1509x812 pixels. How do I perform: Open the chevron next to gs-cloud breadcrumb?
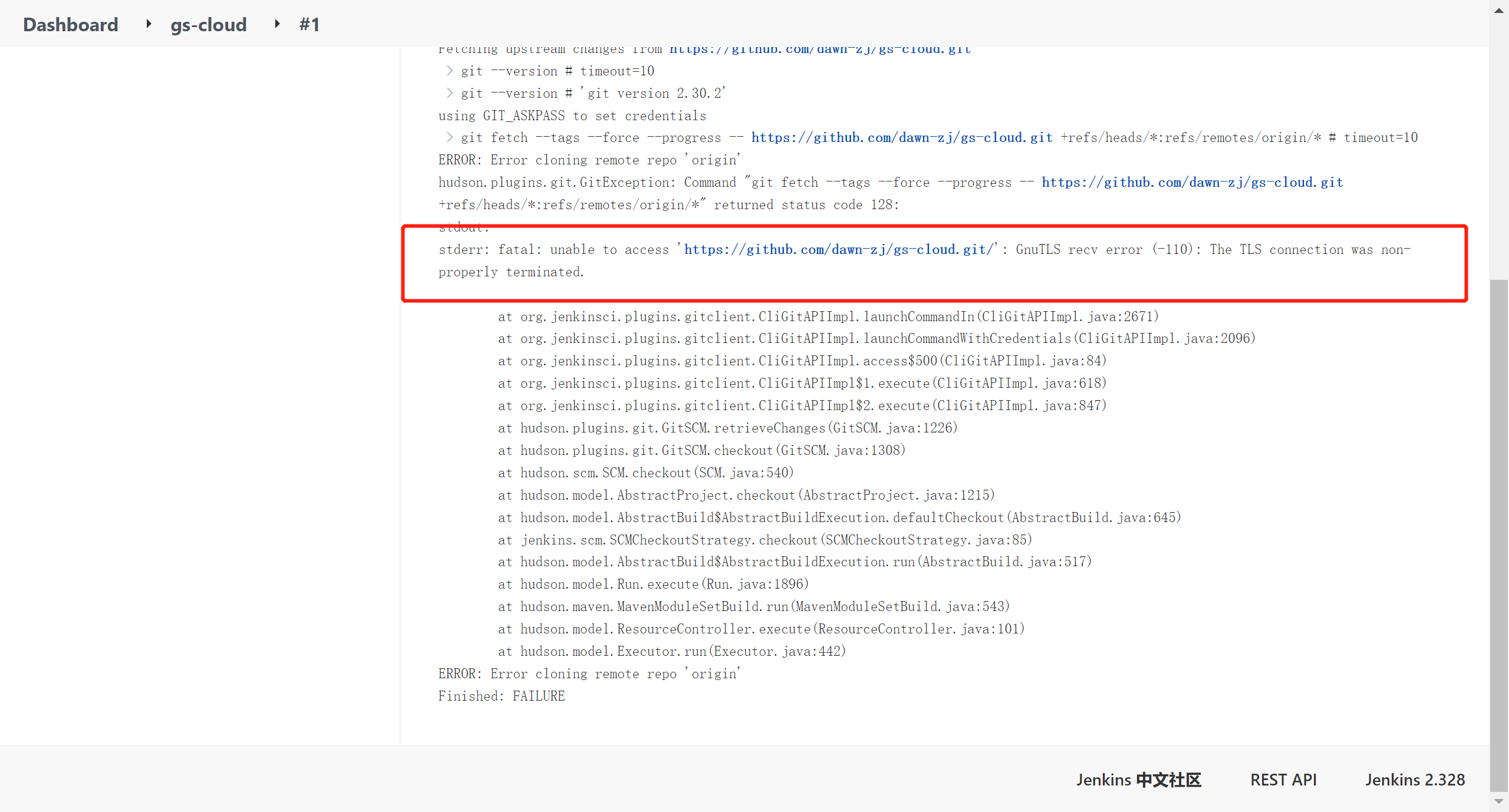[x=276, y=24]
